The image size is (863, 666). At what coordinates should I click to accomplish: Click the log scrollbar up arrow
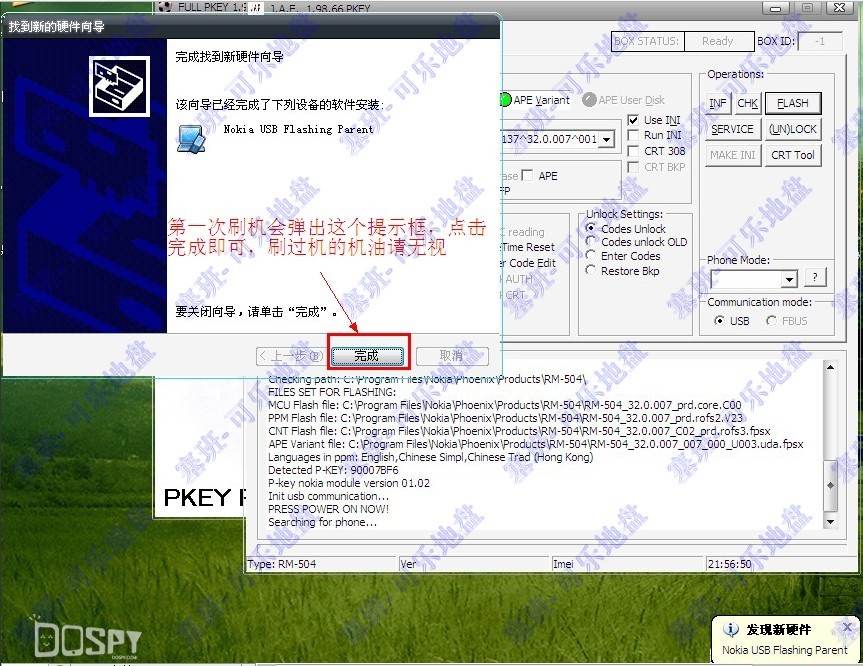pos(830,367)
